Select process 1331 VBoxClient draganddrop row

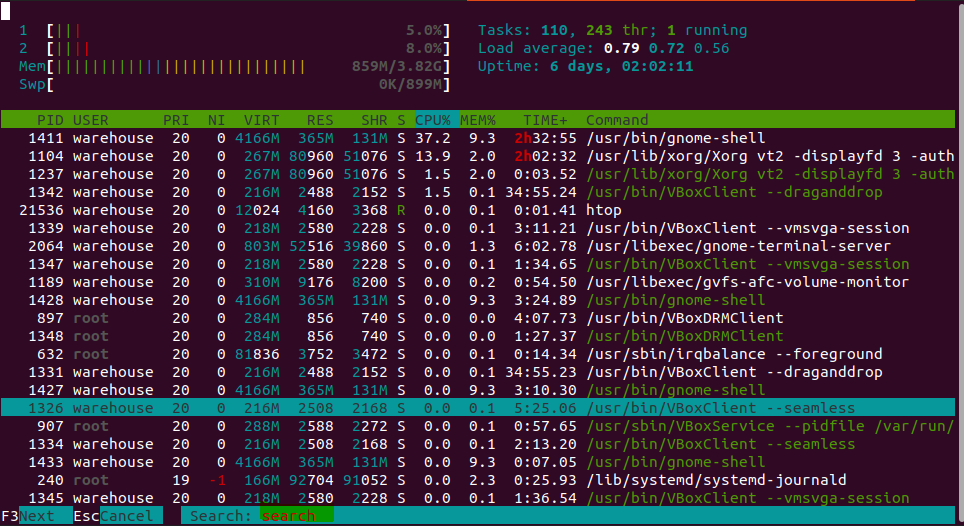(x=478, y=372)
